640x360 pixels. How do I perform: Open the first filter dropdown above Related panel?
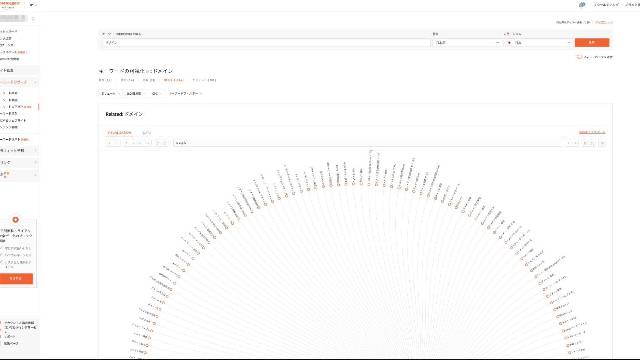(x=109, y=93)
